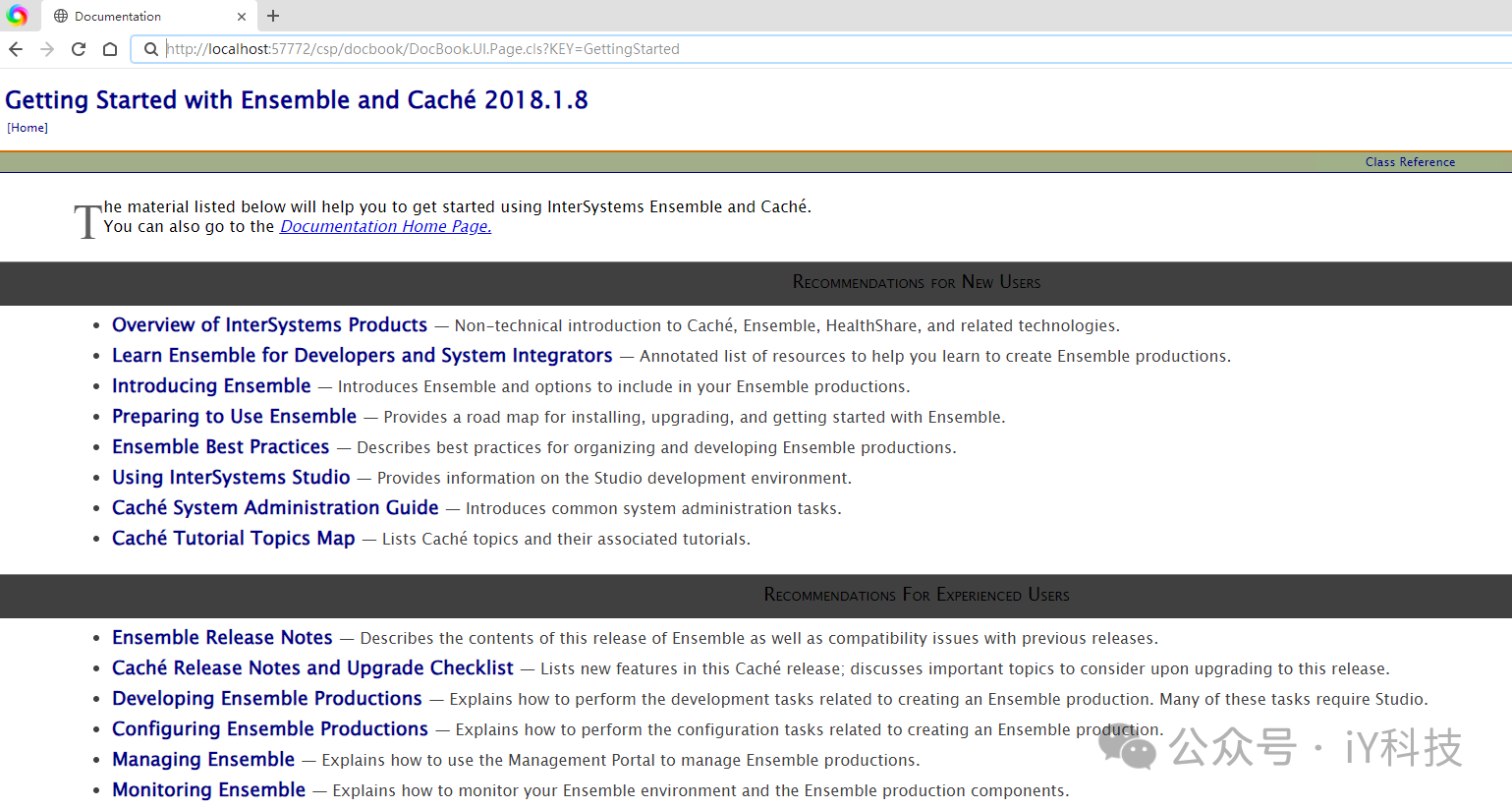This screenshot has height=809, width=1512.
Task: Click text 'Lists Caché topics and their associated tutorials.'
Action: [x=566, y=539]
